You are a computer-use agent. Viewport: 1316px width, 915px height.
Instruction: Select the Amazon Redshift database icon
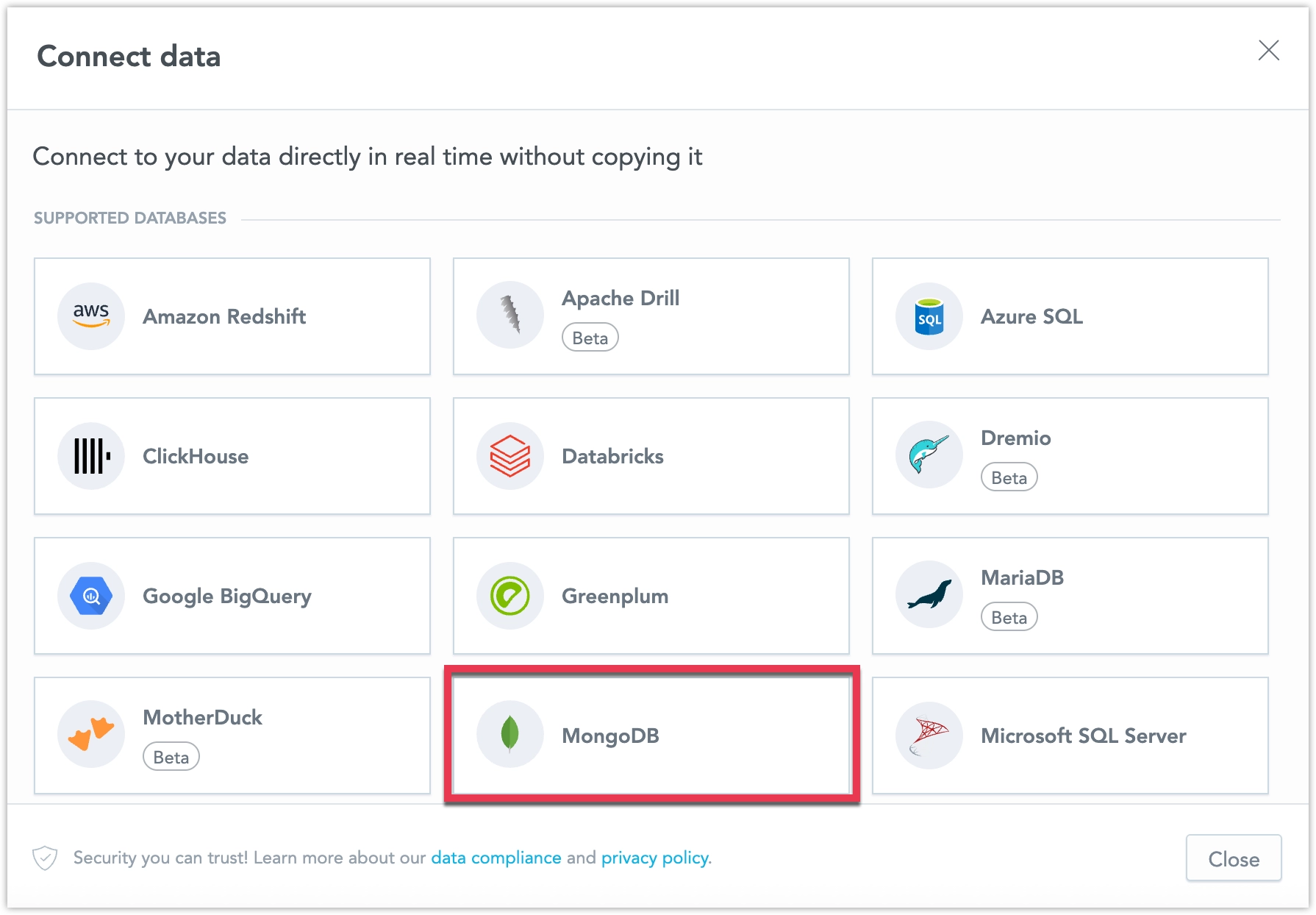[x=90, y=316]
